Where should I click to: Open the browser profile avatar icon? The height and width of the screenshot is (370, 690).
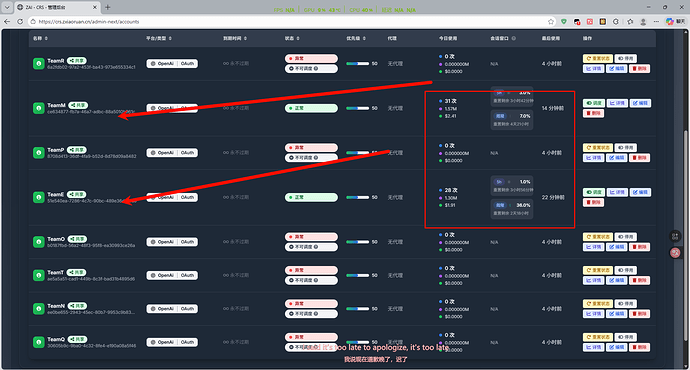coord(643,22)
